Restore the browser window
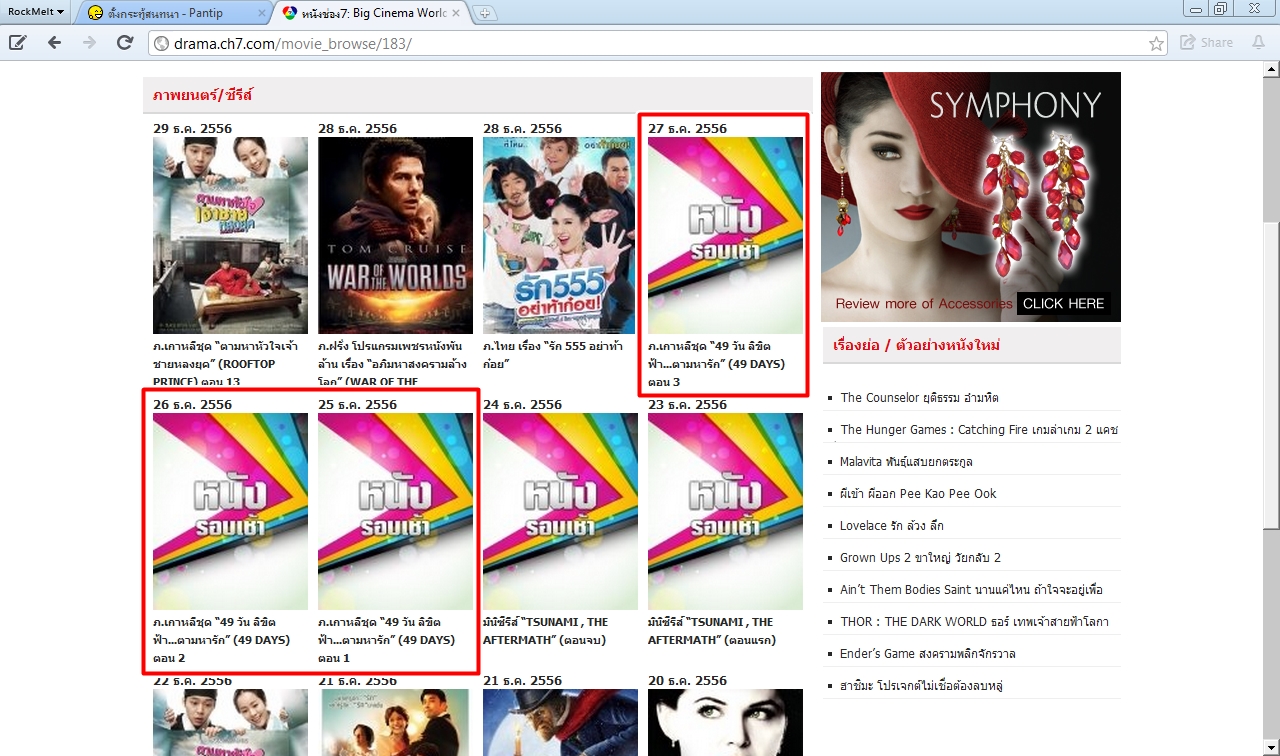Screen dimensions: 1280x756 pos(1220,9)
